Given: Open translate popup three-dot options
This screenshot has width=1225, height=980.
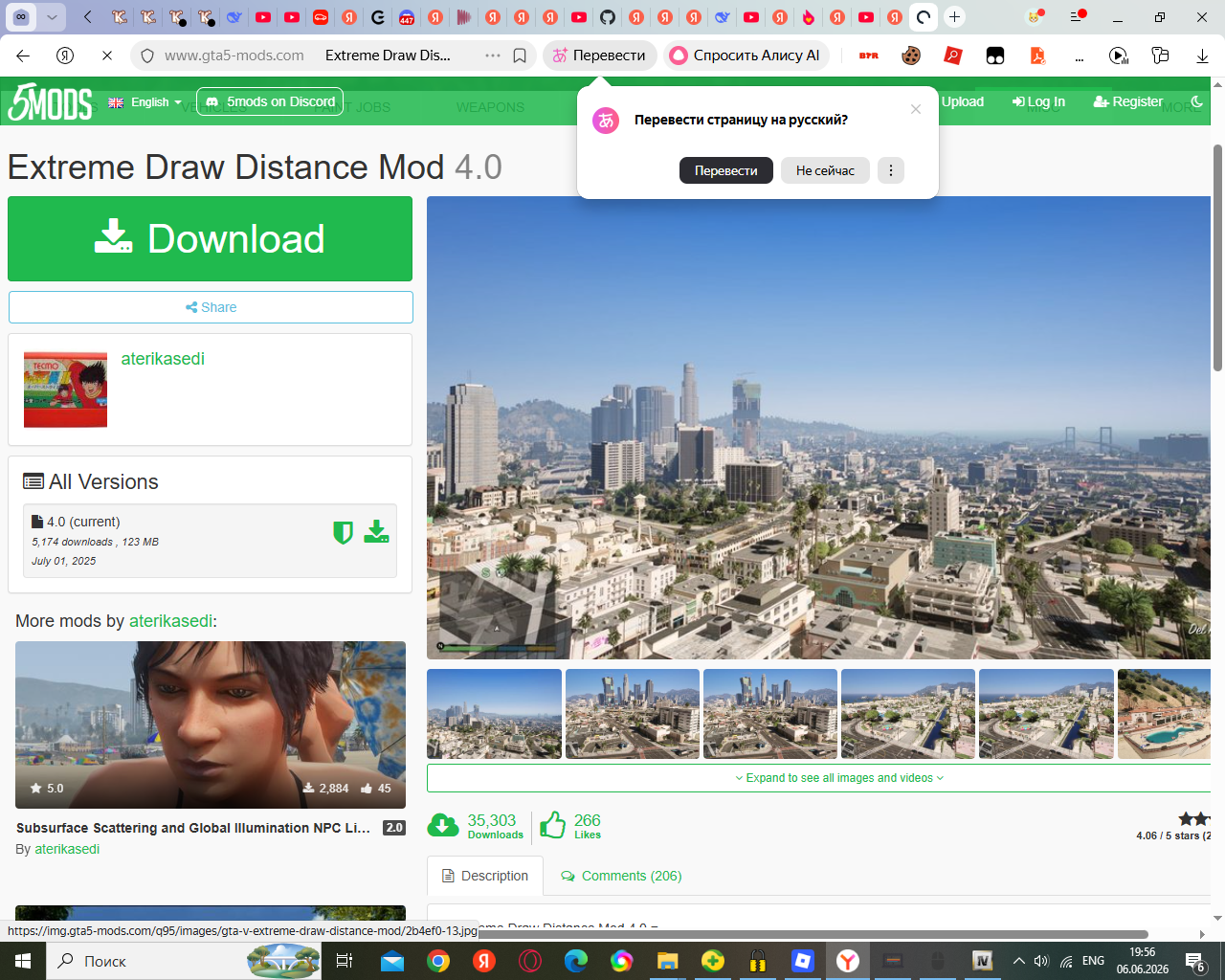Looking at the screenshot, I should (891, 170).
